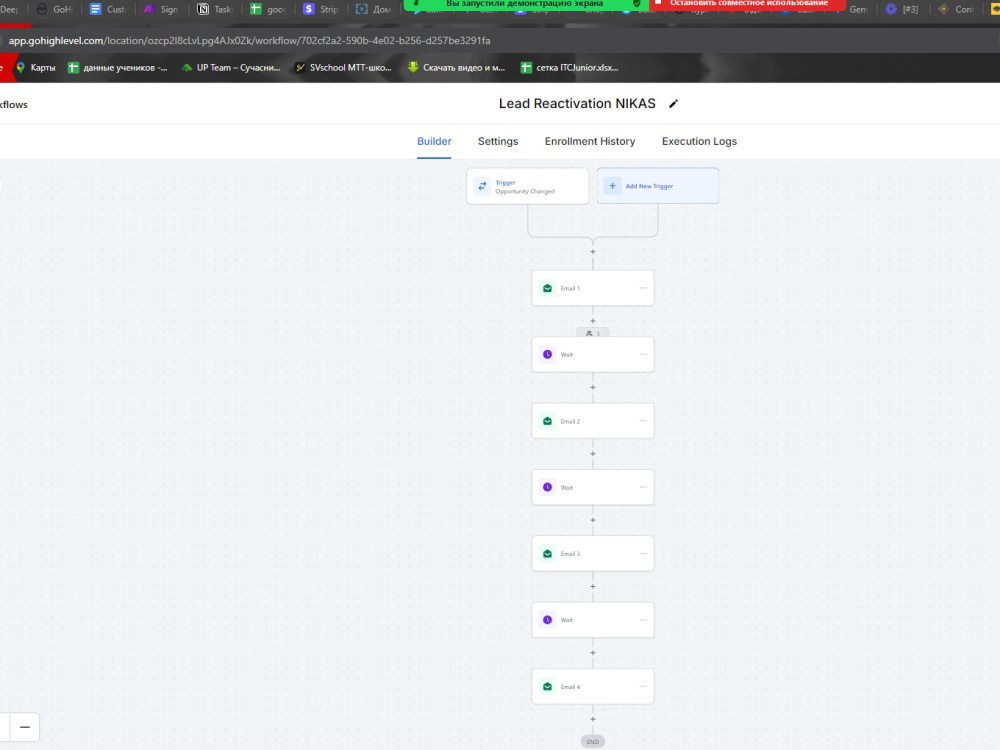The image size is (1000, 750).
Task: Click the plus icon in Add New Trigger
Action: point(612,186)
